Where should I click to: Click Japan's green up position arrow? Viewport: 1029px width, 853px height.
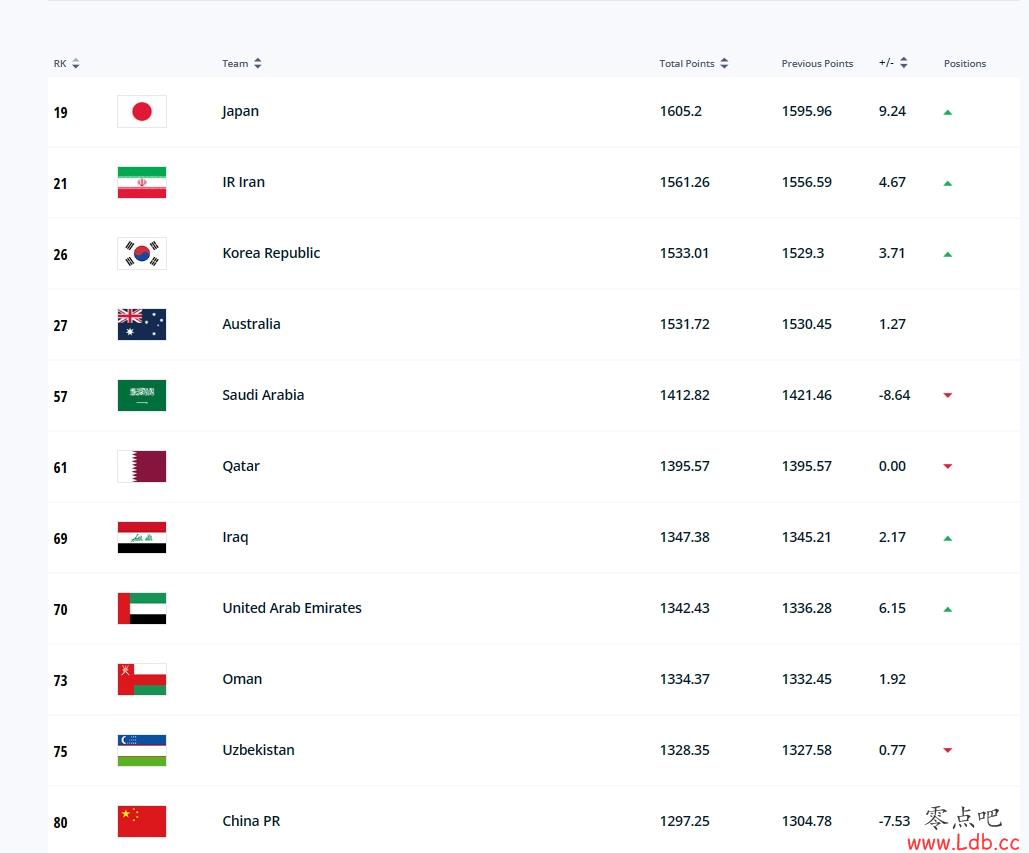[x=948, y=112]
